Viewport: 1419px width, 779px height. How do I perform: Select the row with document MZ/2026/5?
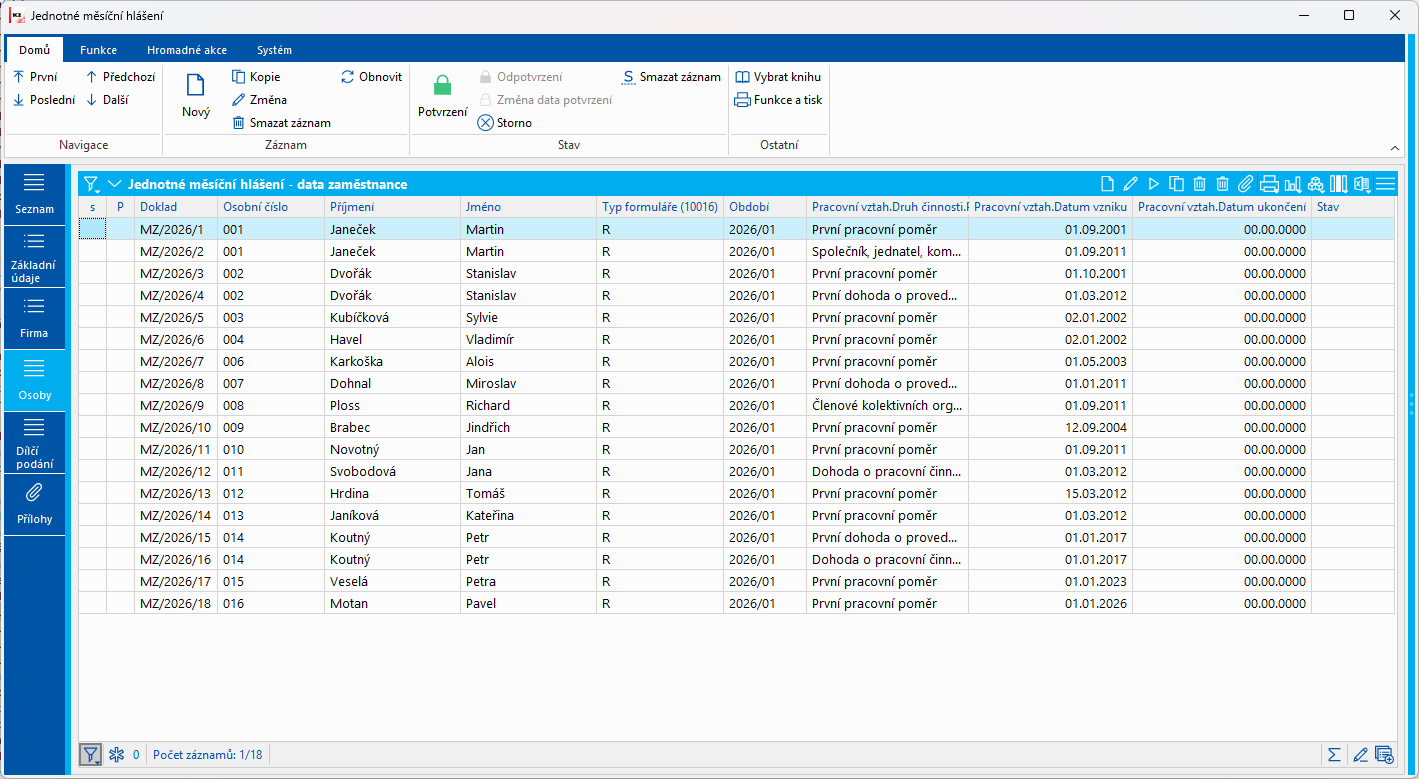(736, 318)
